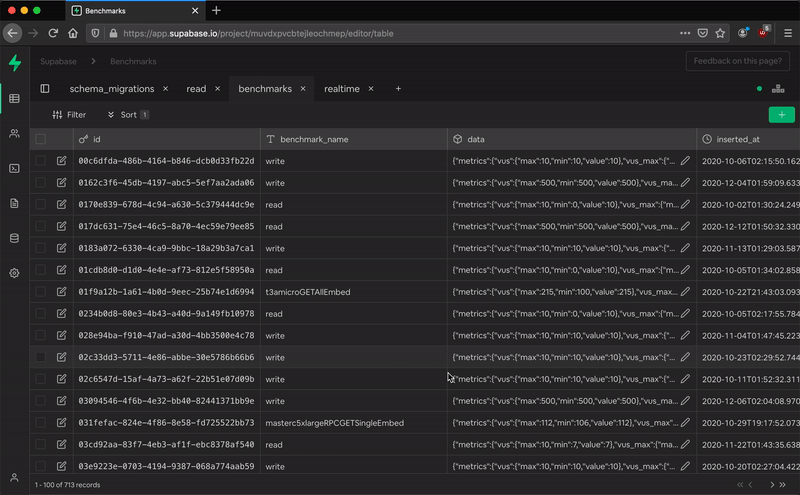
Task: Check the box for row 0183a072-6330-4ca9
Action: coord(40,248)
